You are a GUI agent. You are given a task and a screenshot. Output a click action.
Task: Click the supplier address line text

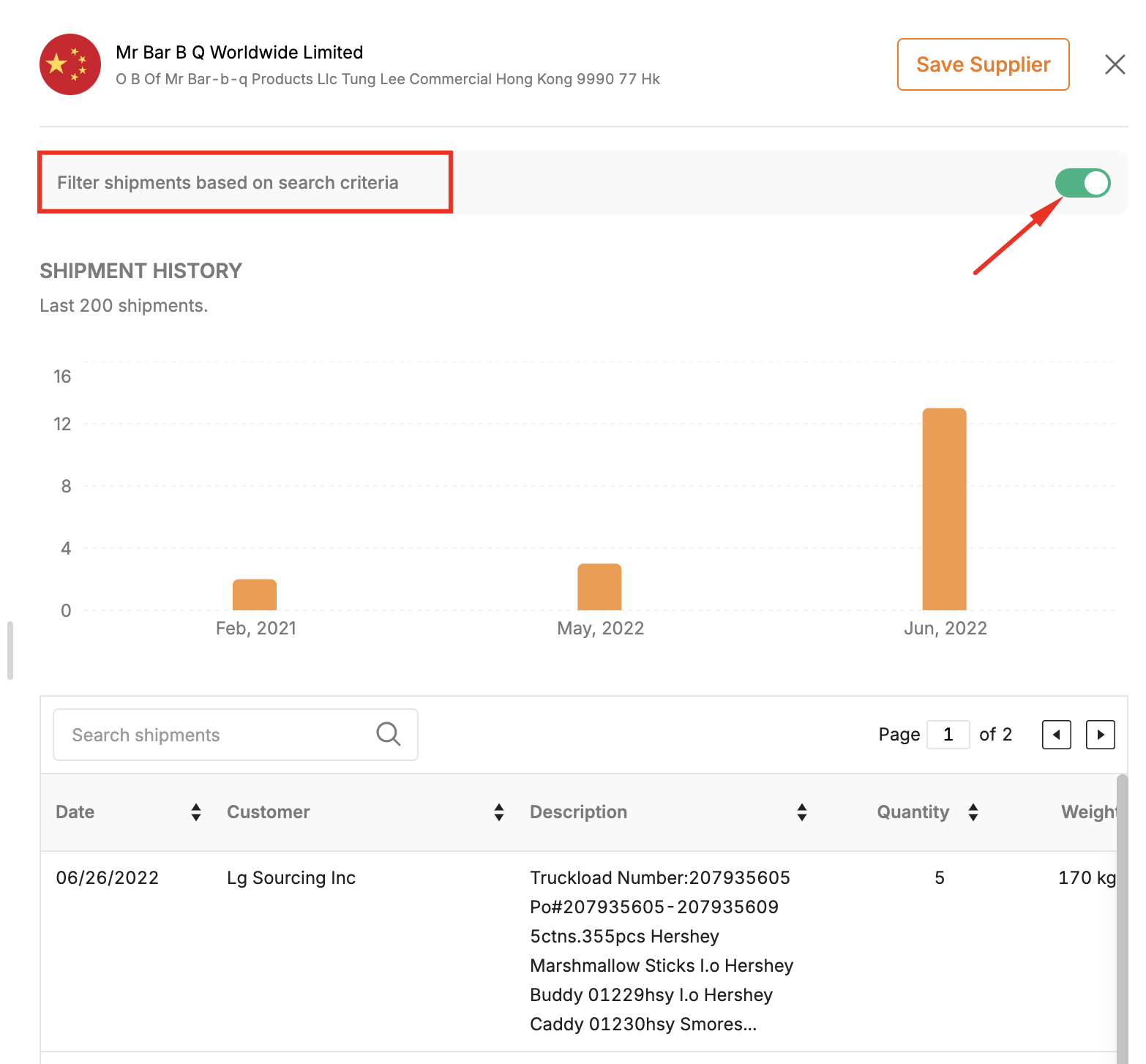point(388,79)
